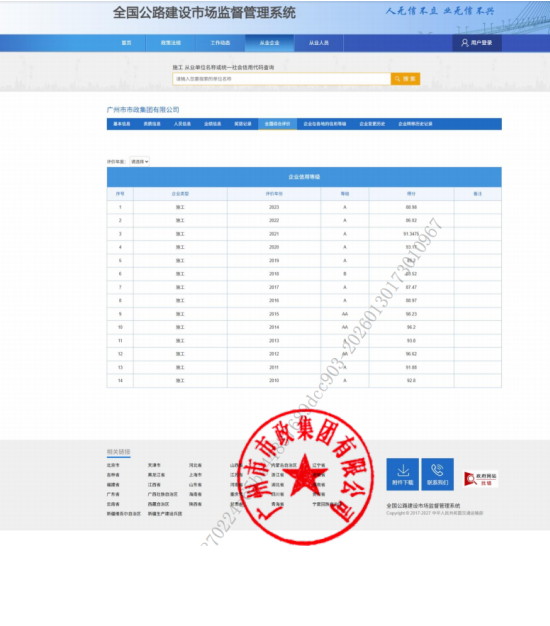Open the 辽宁省 footer link
The image size is (550, 626).
pyautogui.click(x=319, y=465)
